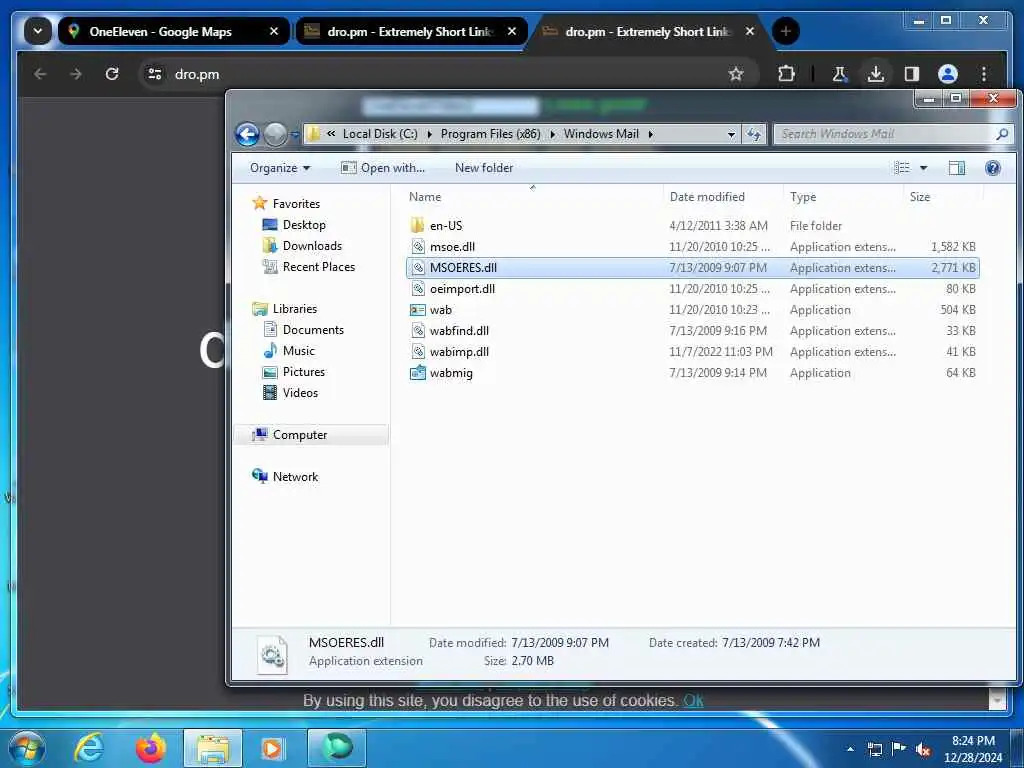Expand arrow after Windows Mail breadcrumb

pyautogui.click(x=650, y=134)
